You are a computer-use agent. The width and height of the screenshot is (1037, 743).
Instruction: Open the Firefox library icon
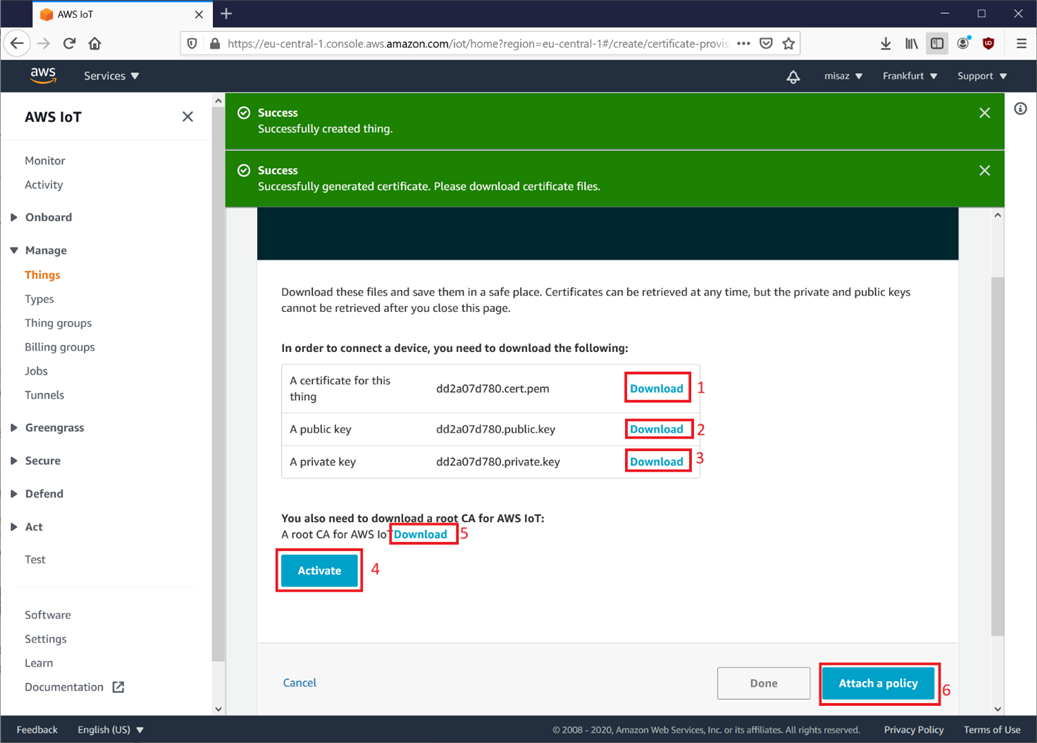(x=911, y=44)
